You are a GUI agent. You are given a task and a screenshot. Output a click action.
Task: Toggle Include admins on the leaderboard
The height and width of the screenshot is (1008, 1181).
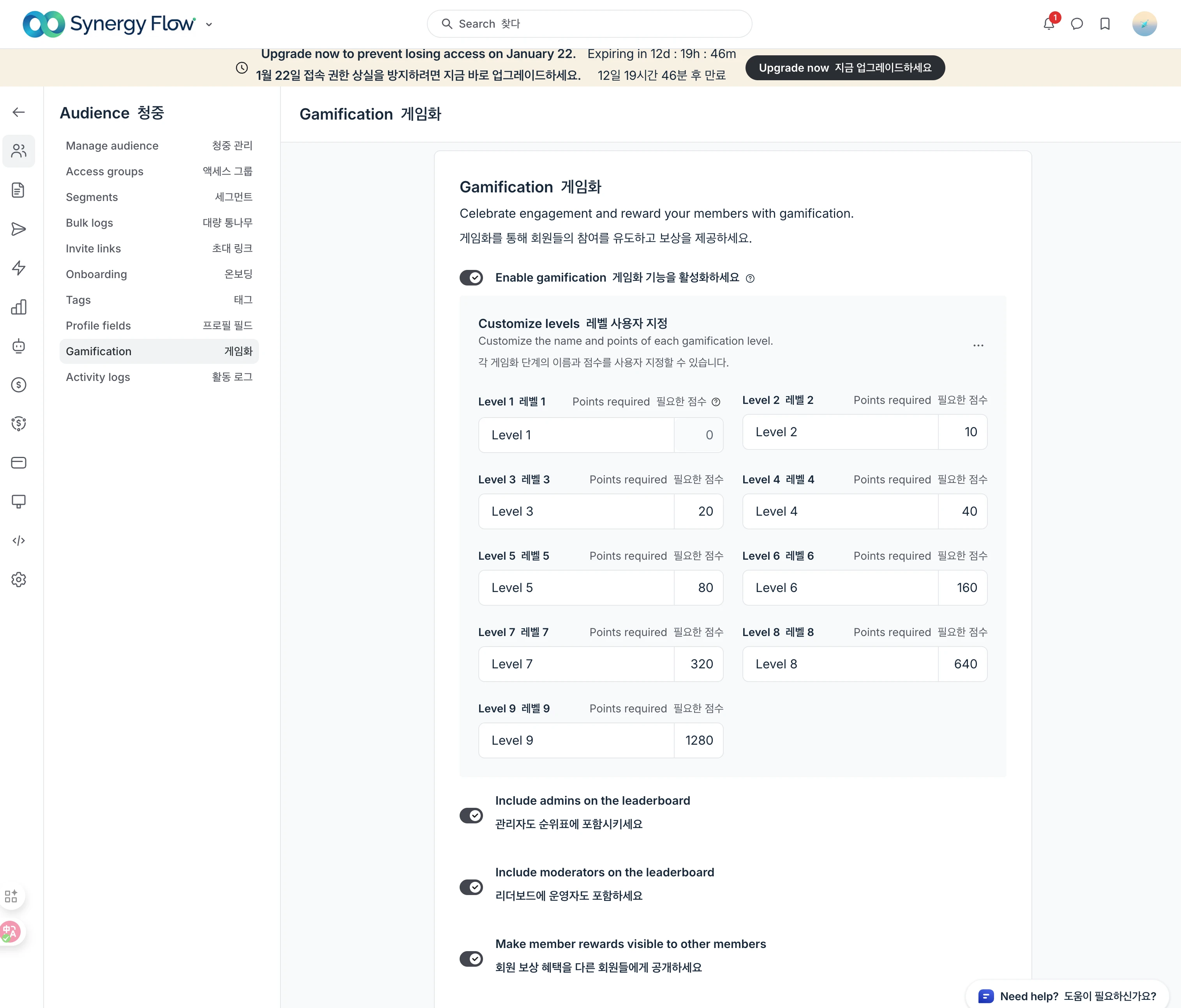coord(471,816)
